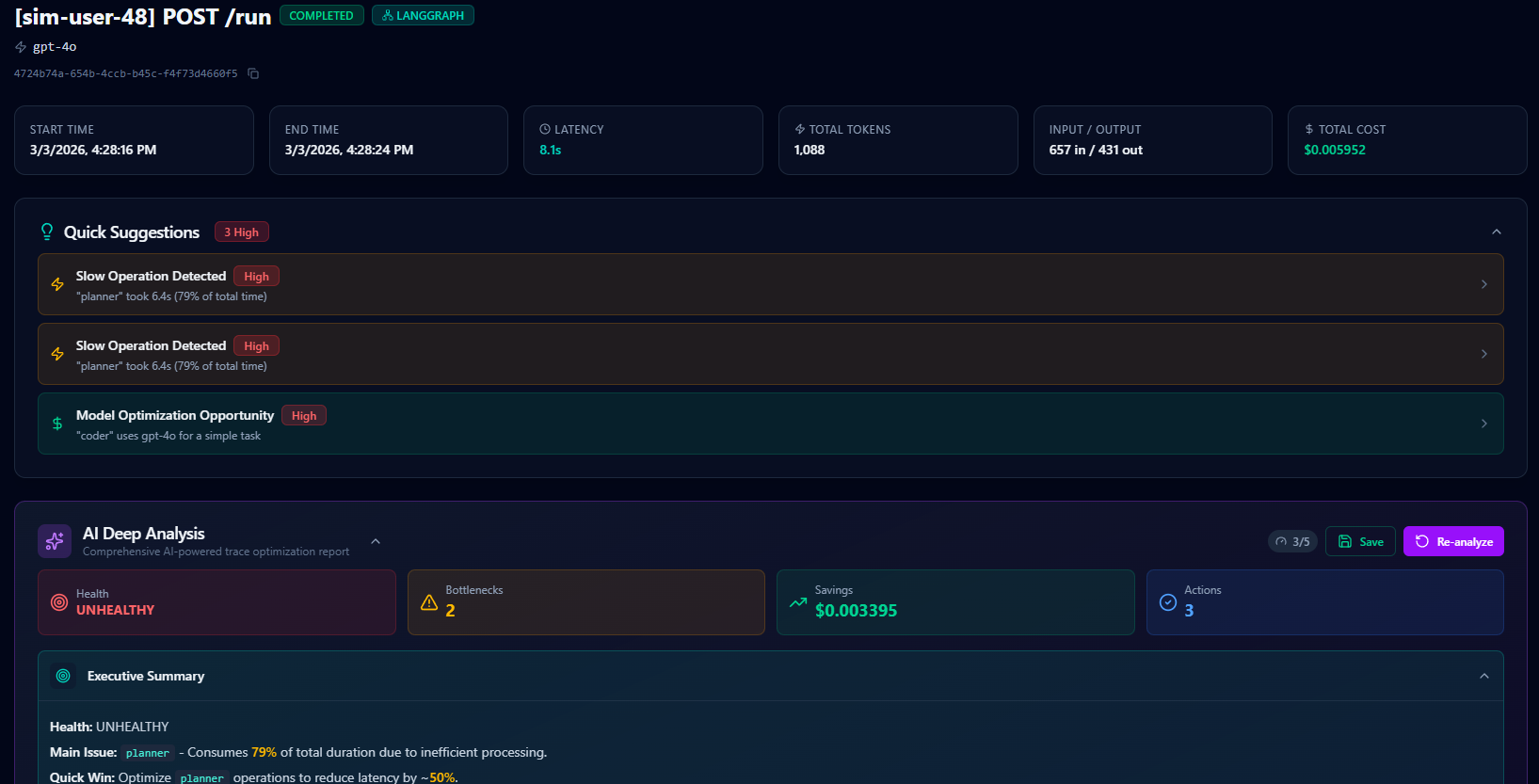Viewport: 1539px width, 784px height.
Task: Collapse the Executive Summary section
Action: (1484, 676)
